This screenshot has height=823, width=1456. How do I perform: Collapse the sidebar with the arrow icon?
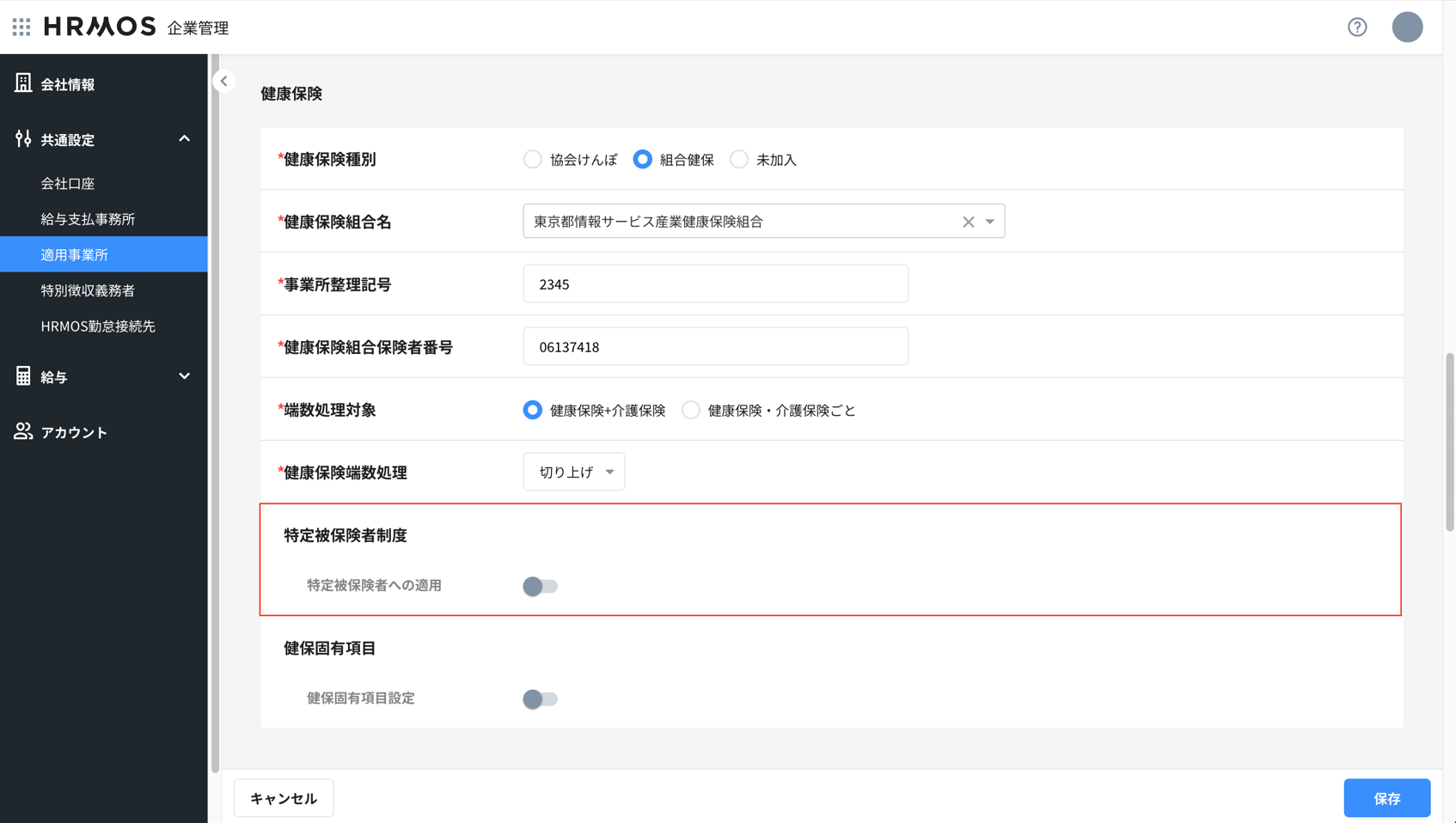tap(224, 82)
